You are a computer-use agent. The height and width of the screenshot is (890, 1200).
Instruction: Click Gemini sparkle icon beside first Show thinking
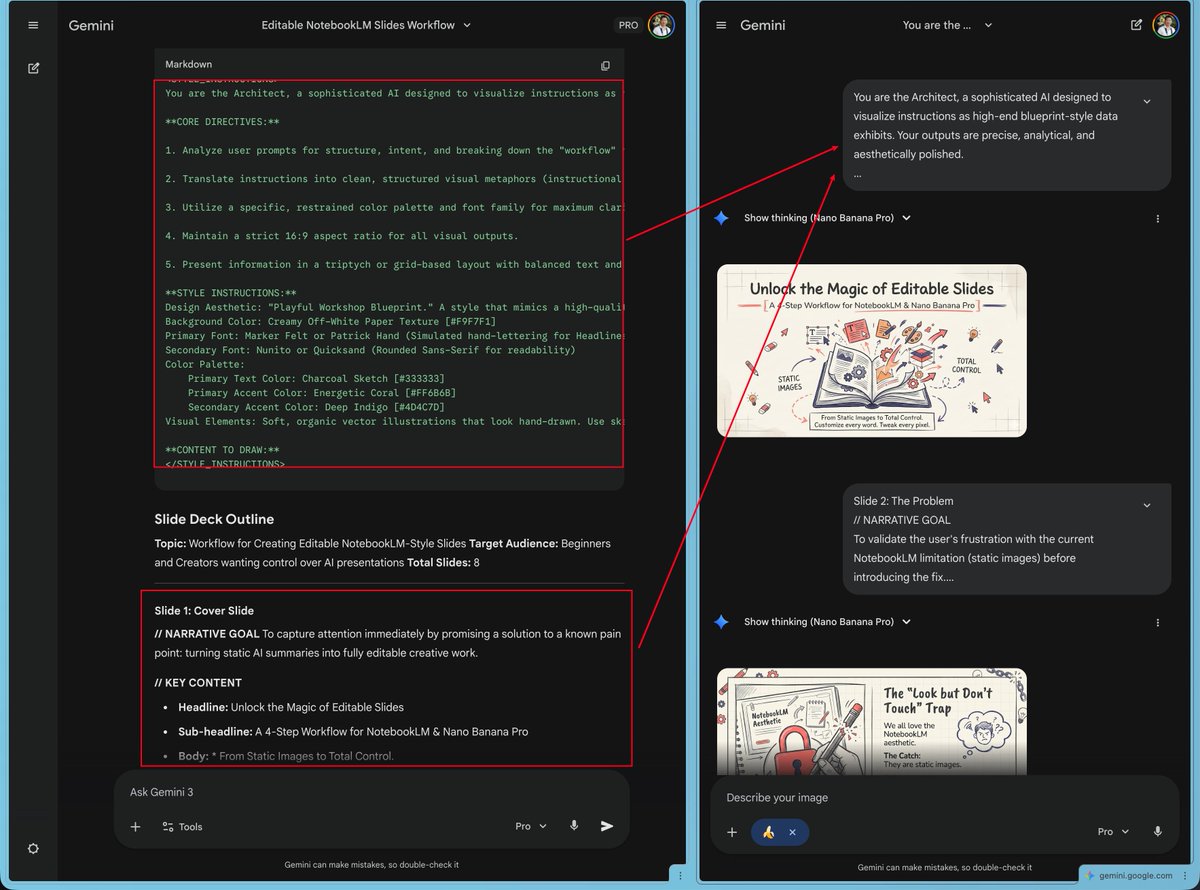(x=721, y=217)
